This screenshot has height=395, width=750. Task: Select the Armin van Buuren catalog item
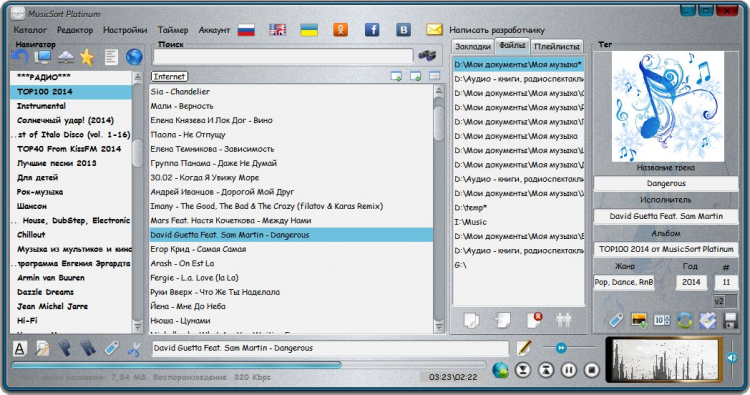click(x=71, y=278)
